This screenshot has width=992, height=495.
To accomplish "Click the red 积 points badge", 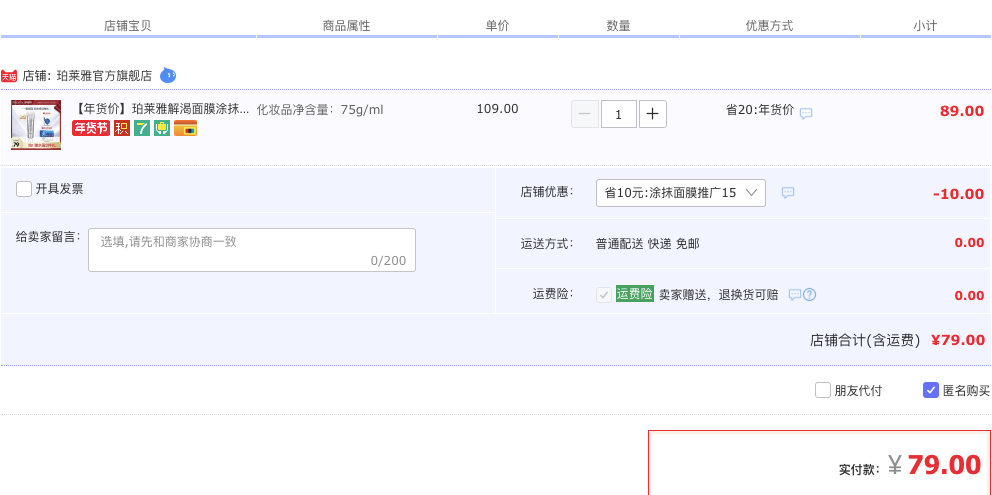I will tap(121, 128).
